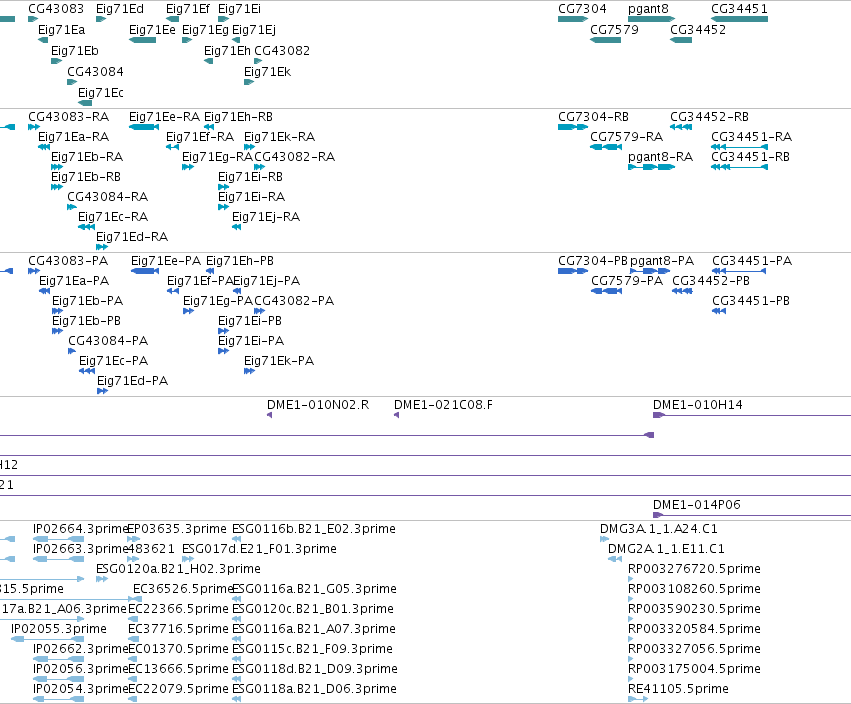This screenshot has width=851, height=704.
Task: Click Eig71Ei-RB transcript label
Action: pos(250,177)
